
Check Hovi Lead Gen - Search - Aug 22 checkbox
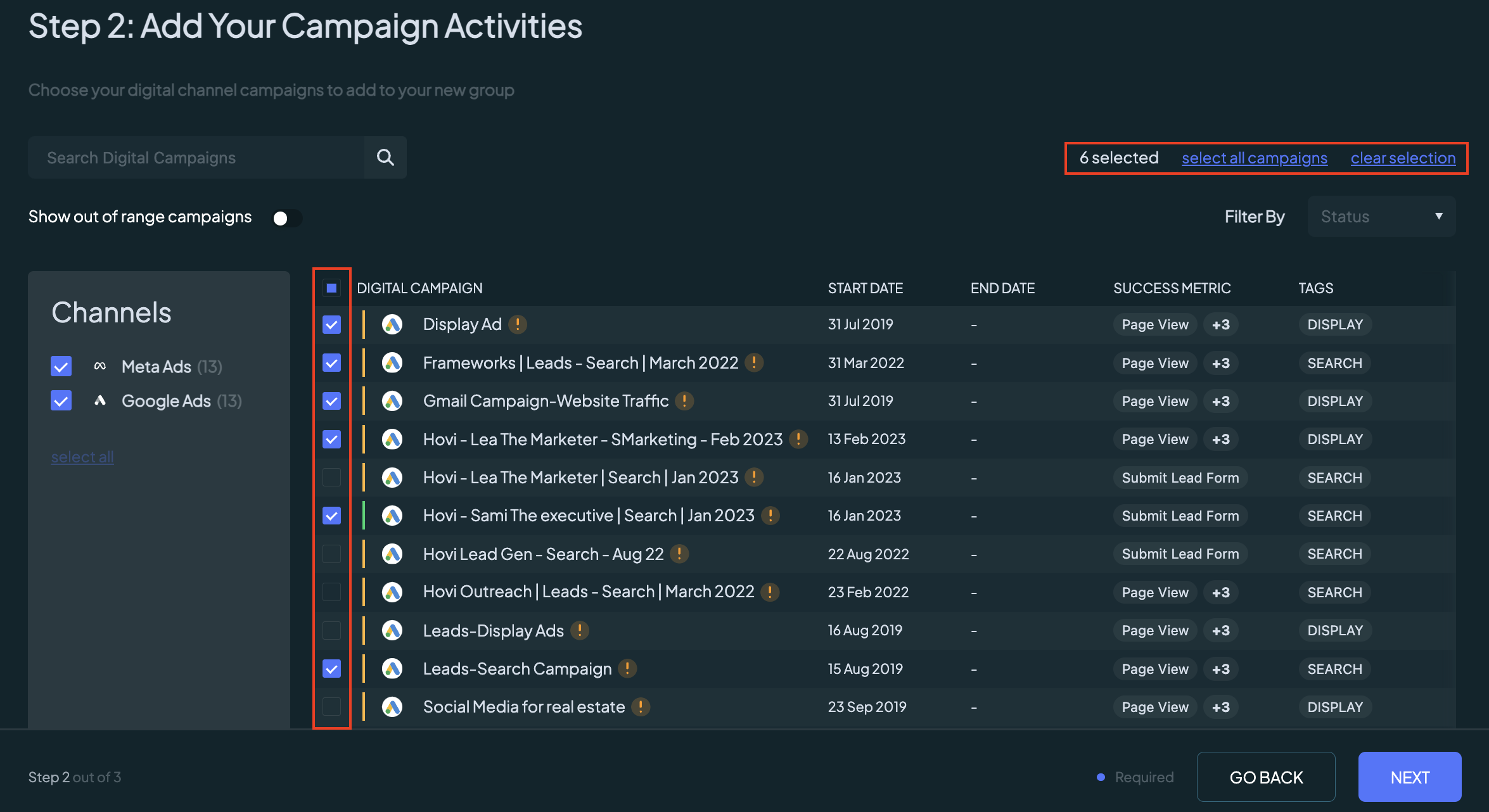331,554
